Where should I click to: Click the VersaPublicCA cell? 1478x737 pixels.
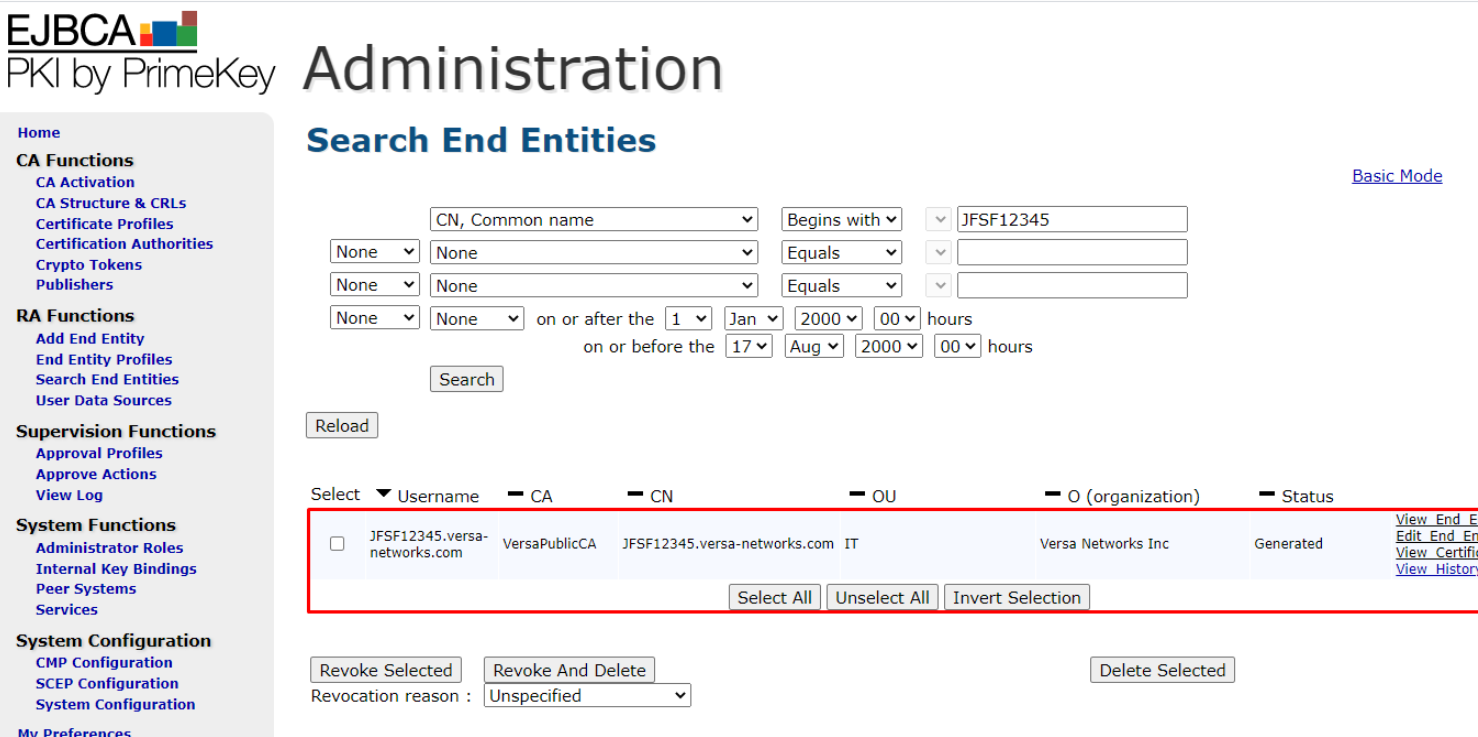[549, 544]
